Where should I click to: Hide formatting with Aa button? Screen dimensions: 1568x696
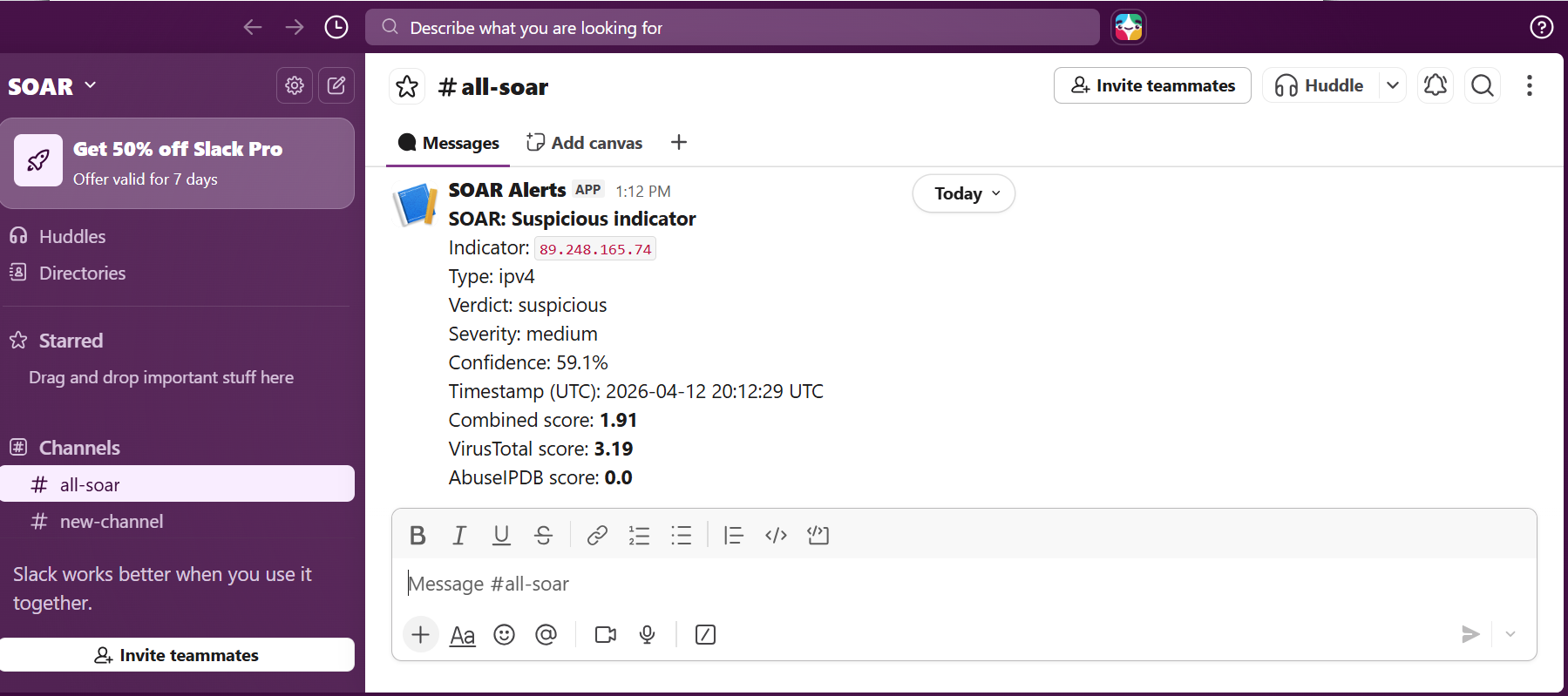pyautogui.click(x=463, y=635)
